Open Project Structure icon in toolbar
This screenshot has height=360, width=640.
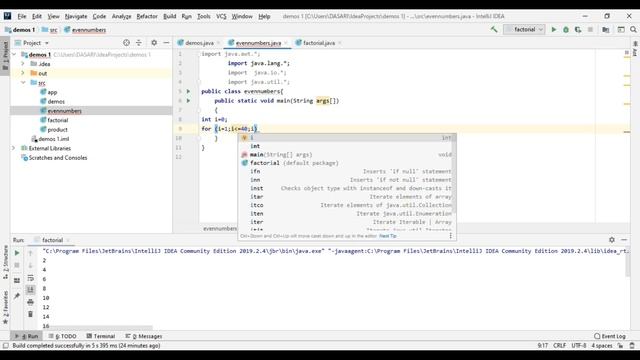click(x=606, y=29)
